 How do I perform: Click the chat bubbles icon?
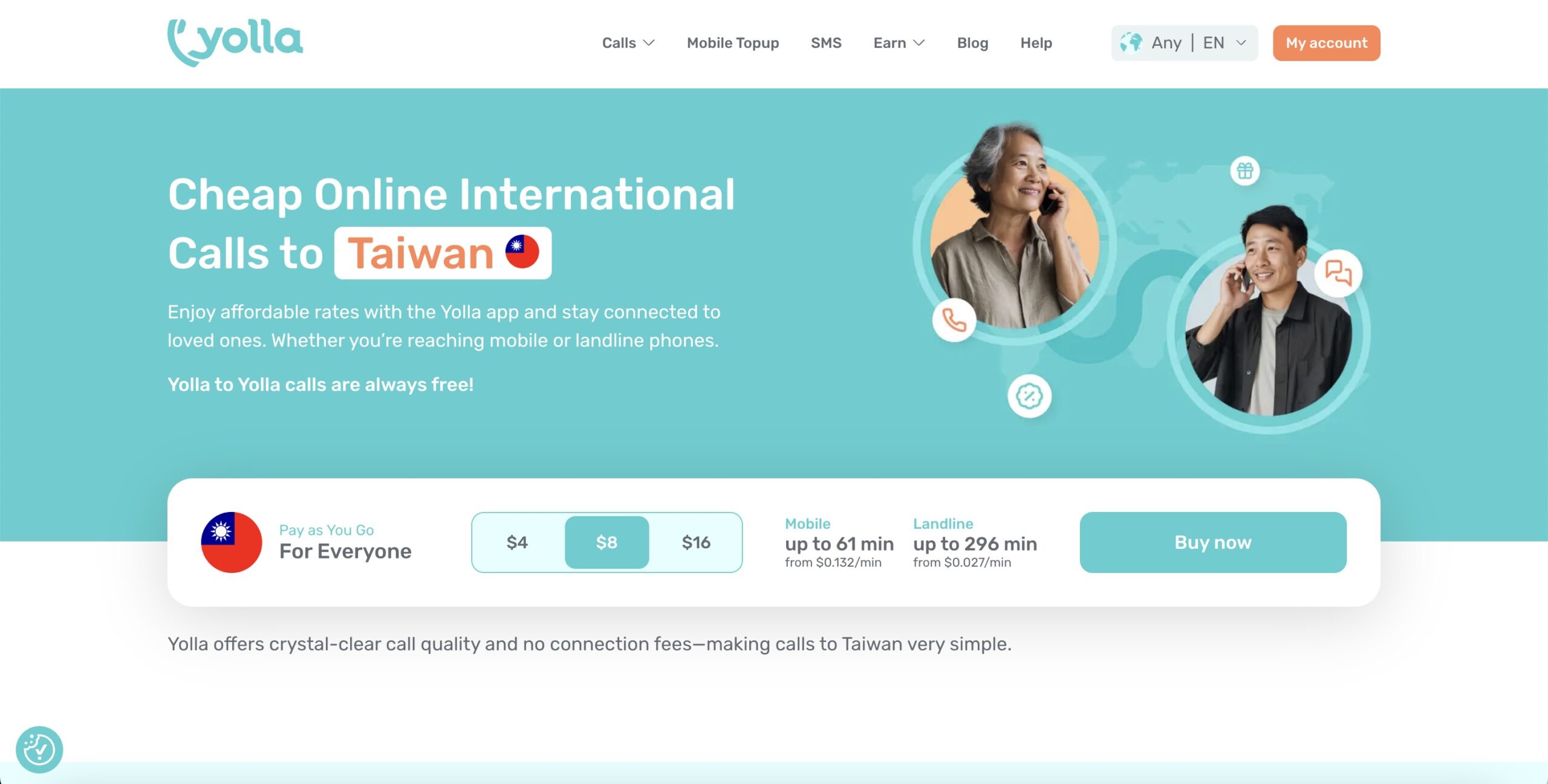1338,273
